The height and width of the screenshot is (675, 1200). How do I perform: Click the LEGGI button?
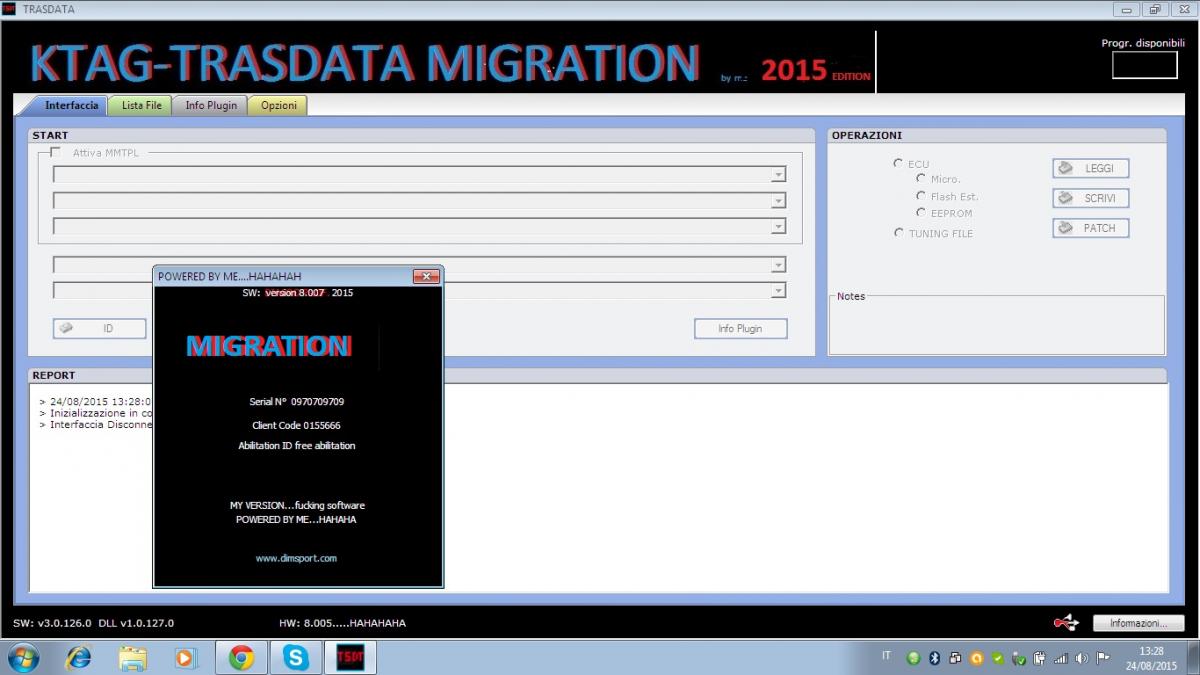click(x=1090, y=168)
